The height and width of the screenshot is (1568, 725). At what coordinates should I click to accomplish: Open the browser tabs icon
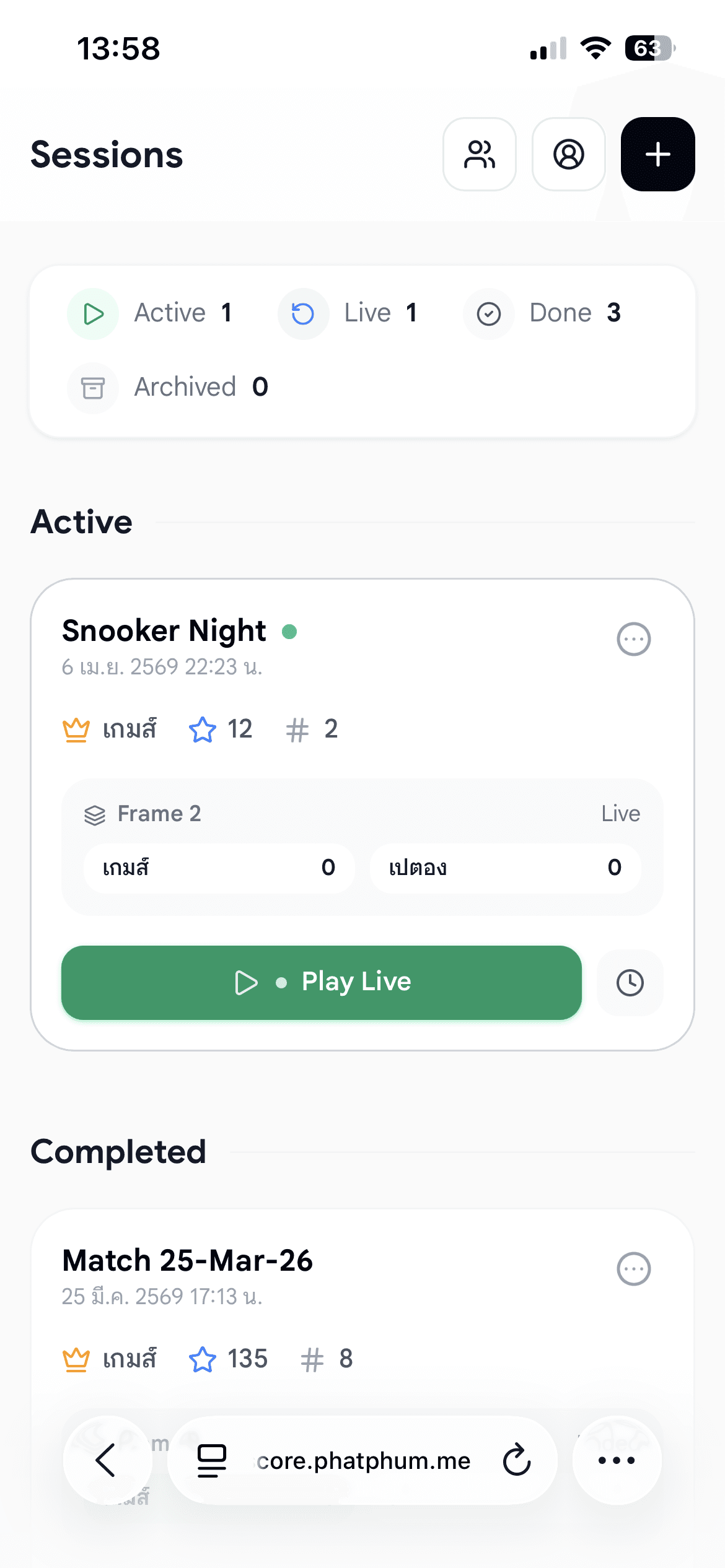click(212, 1460)
